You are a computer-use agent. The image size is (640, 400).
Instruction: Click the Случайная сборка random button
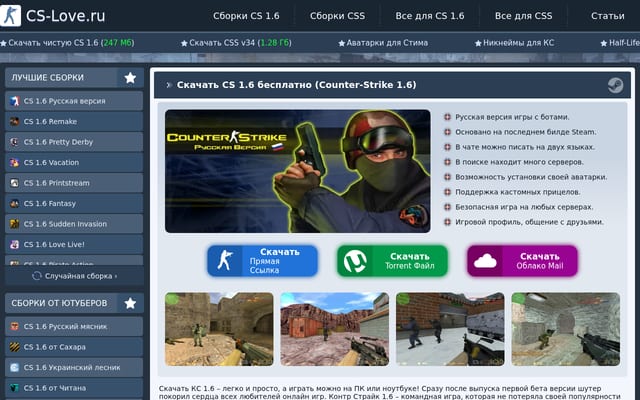pyautogui.click(x=74, y=276)
